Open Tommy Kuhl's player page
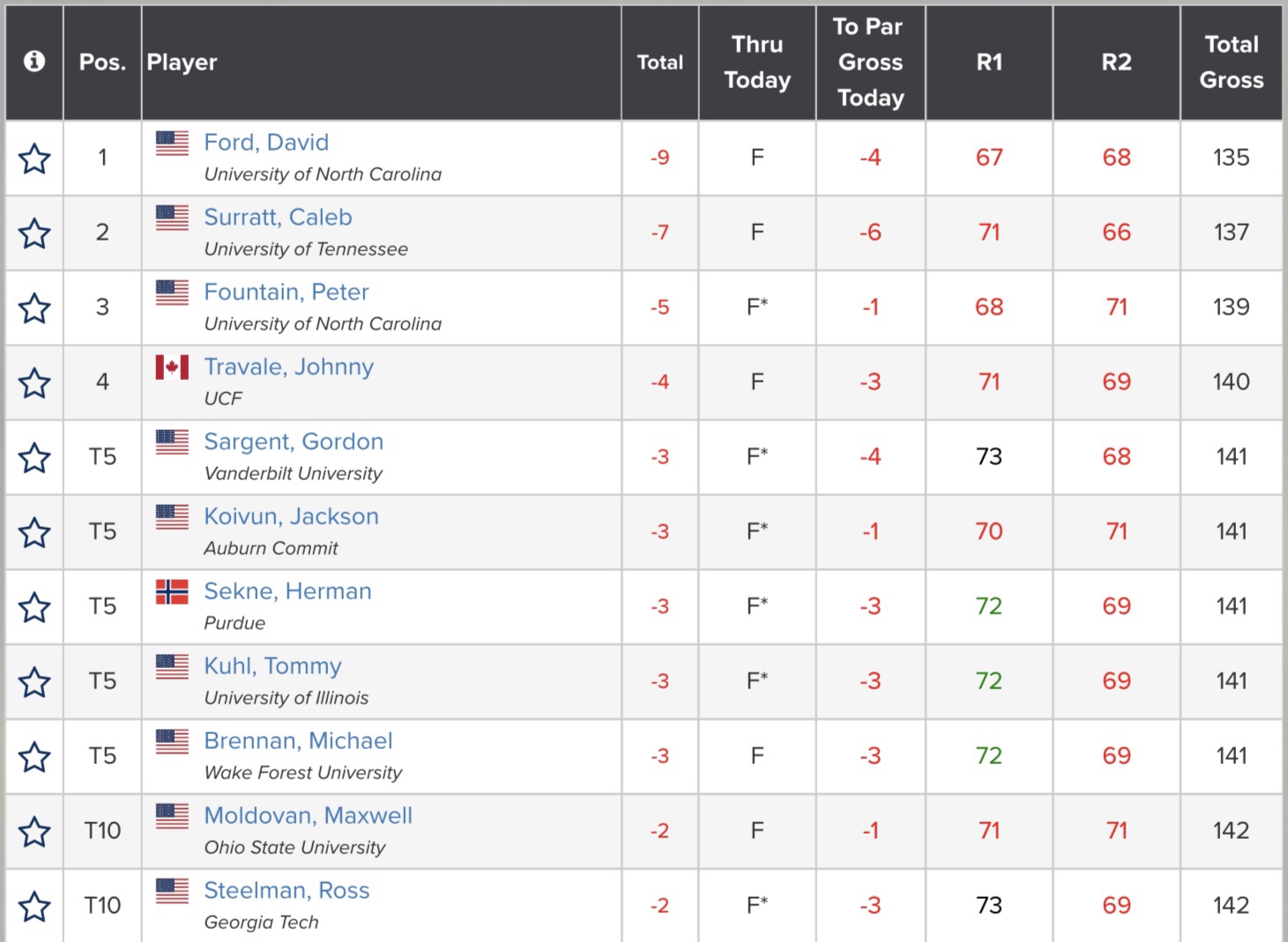Image resolution: width=1288 pixels, height=942 pixels. (272, 666)
